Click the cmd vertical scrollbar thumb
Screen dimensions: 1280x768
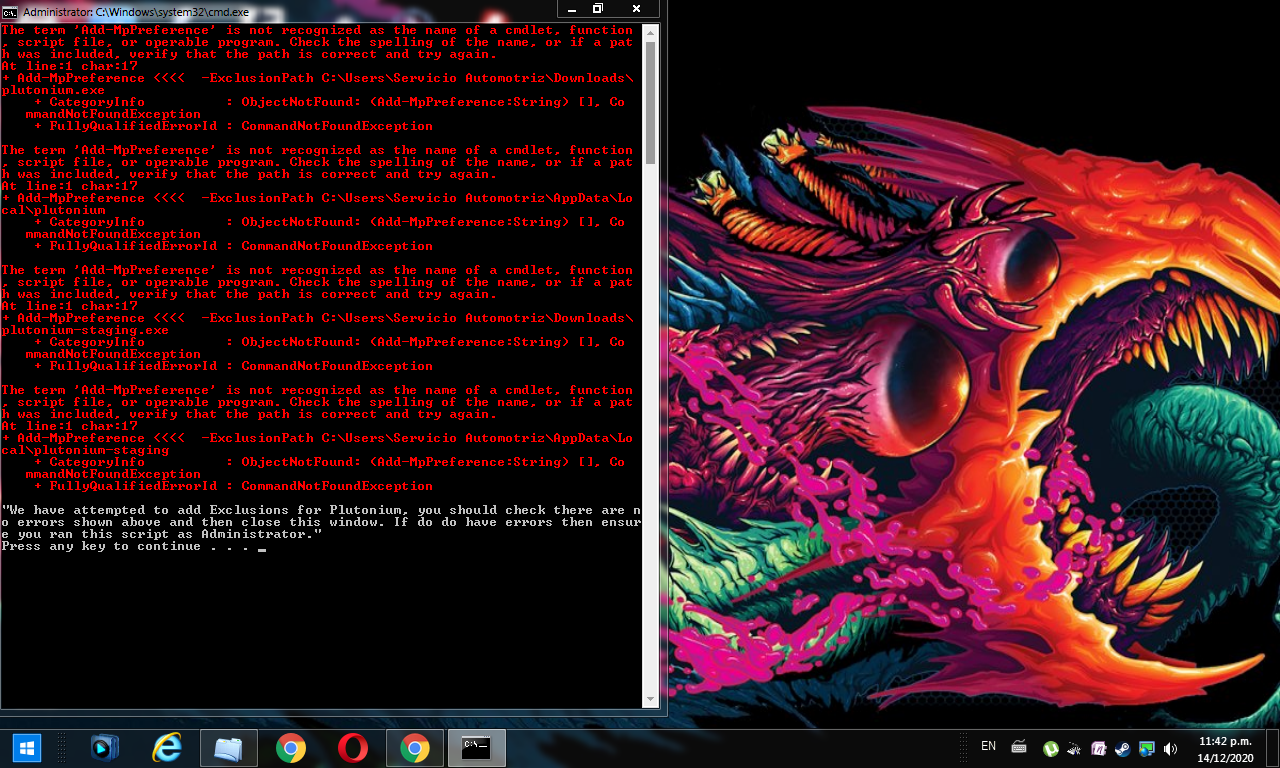pos(651,103)
